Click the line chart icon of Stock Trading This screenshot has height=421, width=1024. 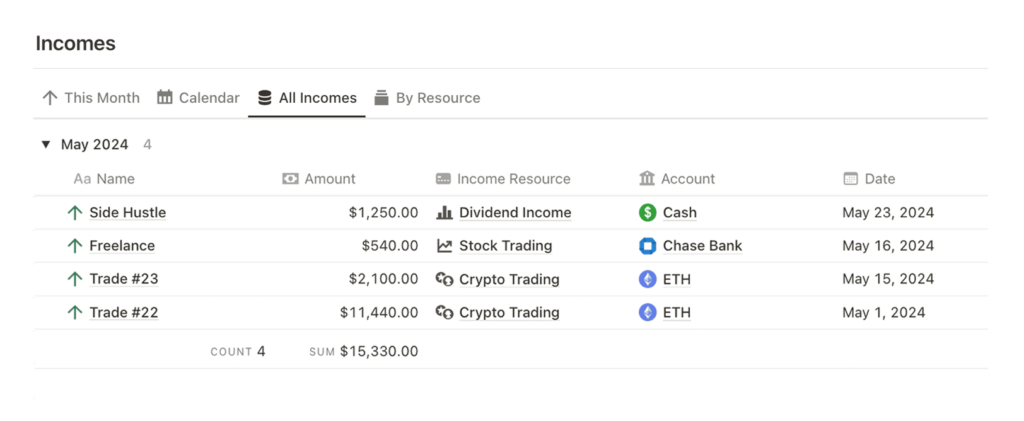444,246
